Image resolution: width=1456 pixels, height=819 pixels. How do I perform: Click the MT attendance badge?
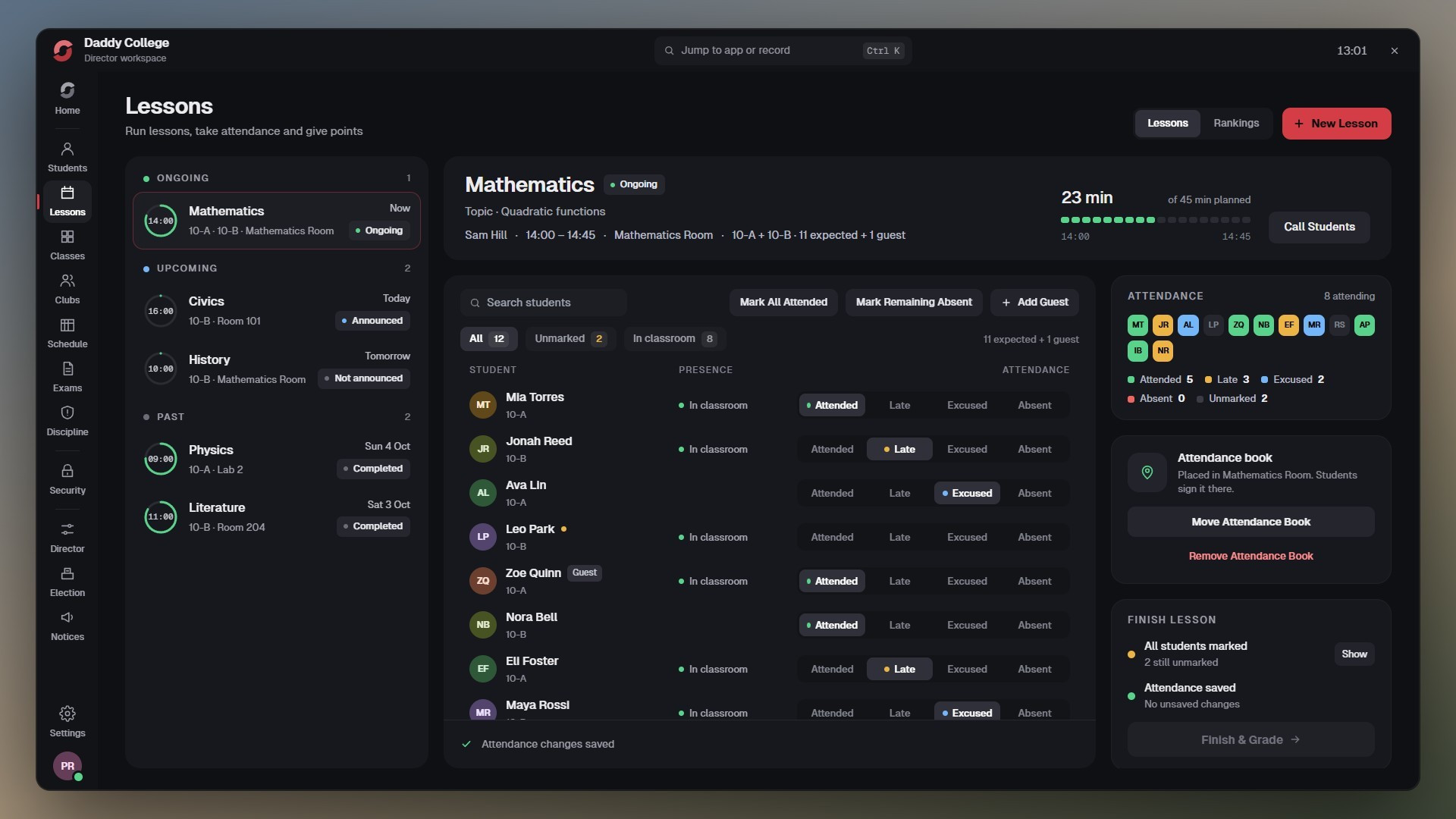tap(1137, 325)
